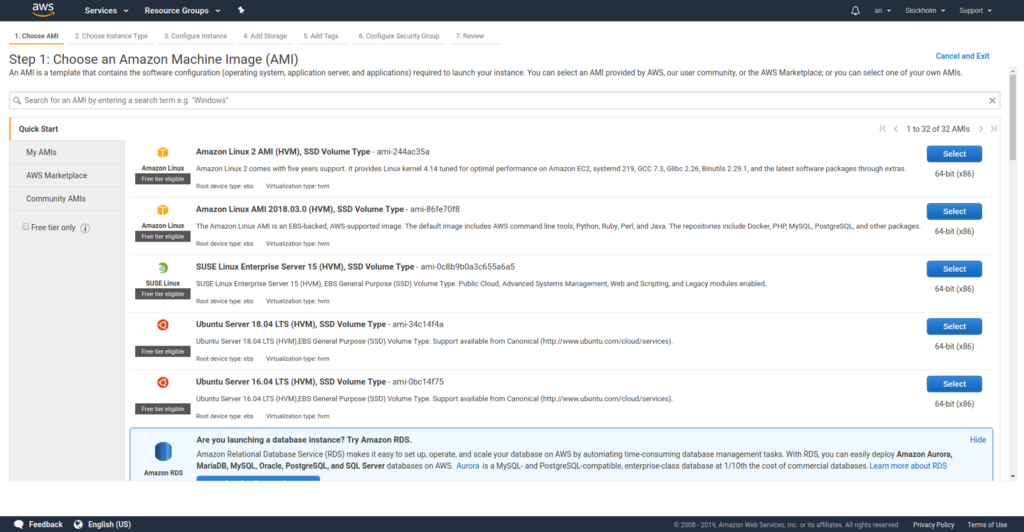Go to previous page of AMIs arrow
Viewport: 1024px width, 532px height.
pos(896,129)
